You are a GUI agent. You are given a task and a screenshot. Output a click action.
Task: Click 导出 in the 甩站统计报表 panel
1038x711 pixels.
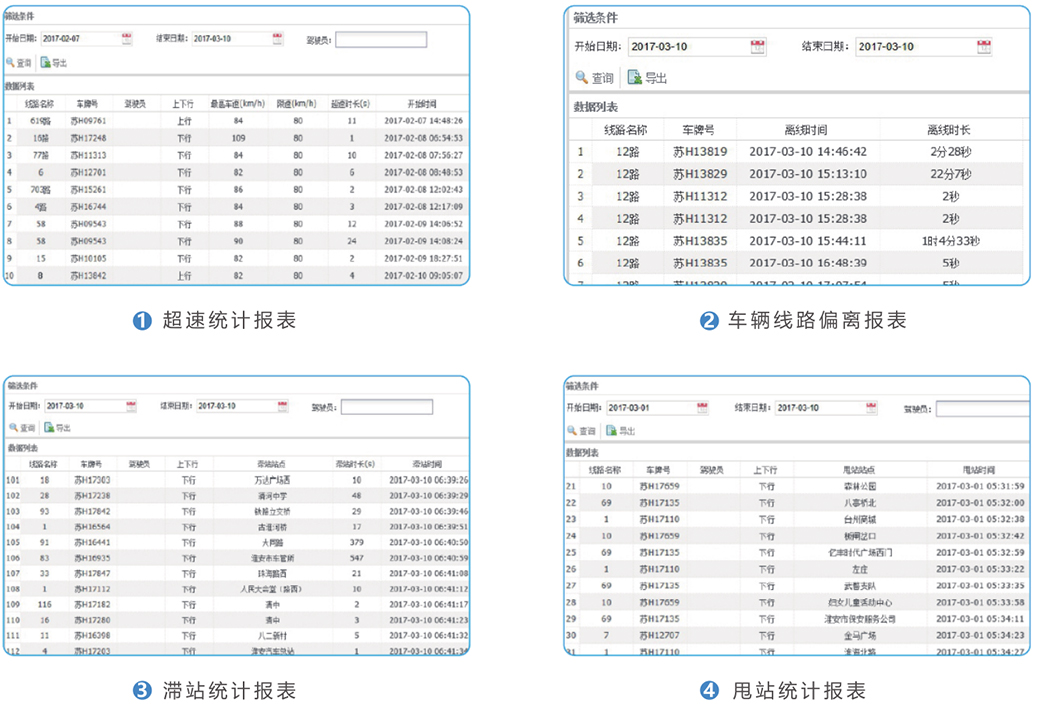point(620,431)
